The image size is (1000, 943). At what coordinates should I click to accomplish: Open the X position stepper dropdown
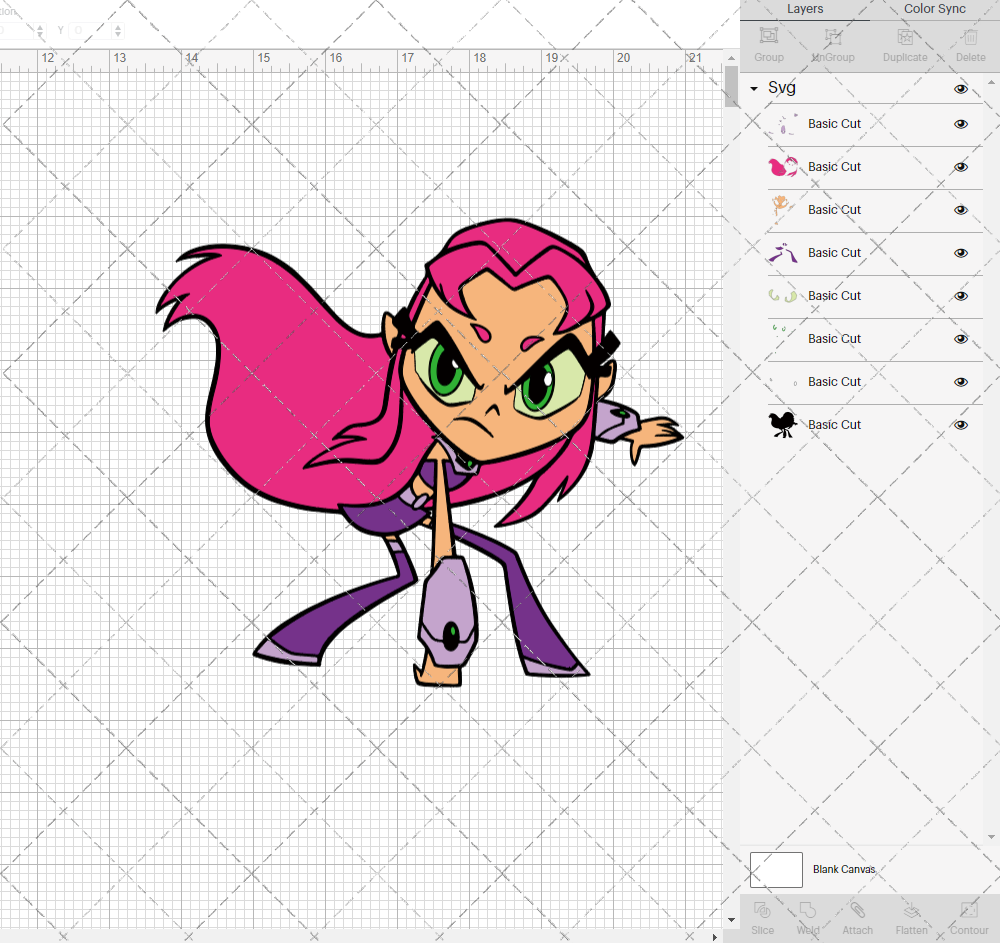pyautogui.click(x=40, y=30)
